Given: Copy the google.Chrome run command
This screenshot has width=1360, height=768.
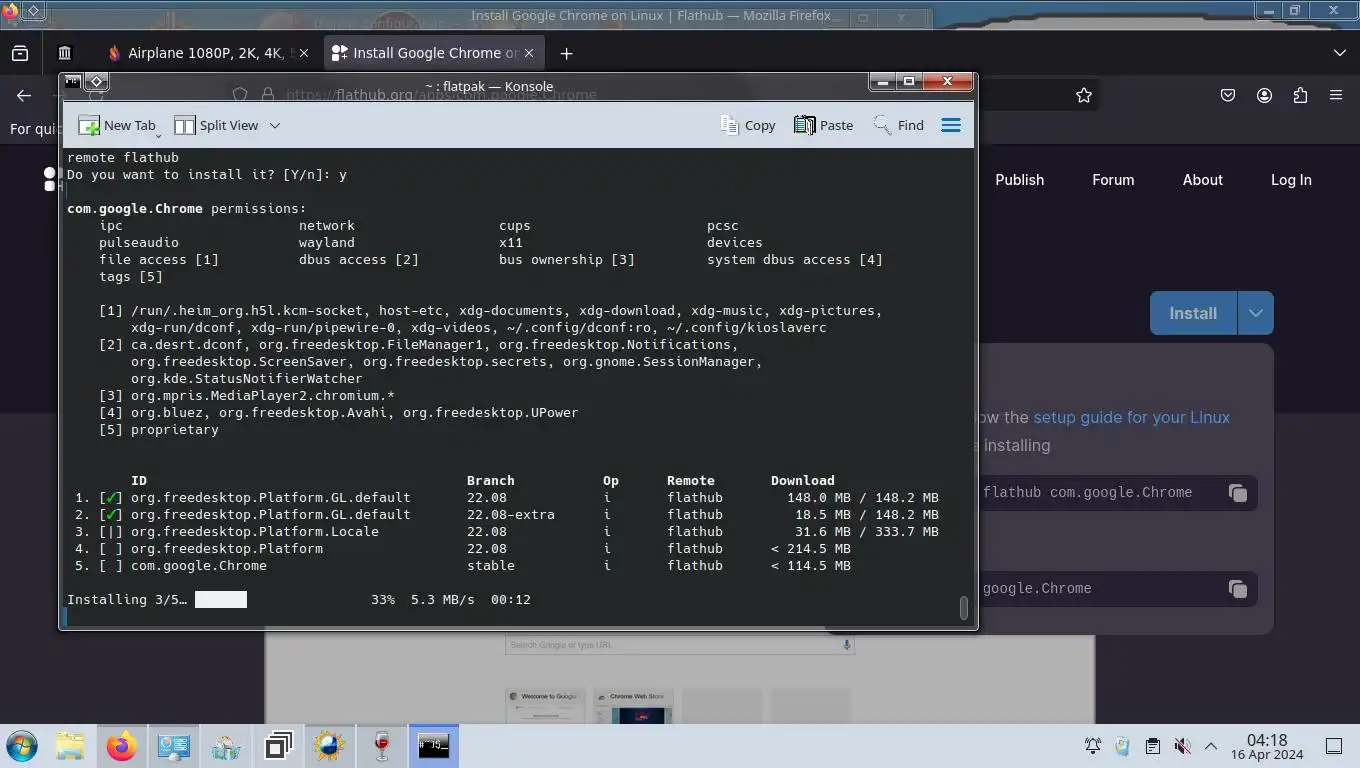Looking at the screenshot, I should (1237, 589).
